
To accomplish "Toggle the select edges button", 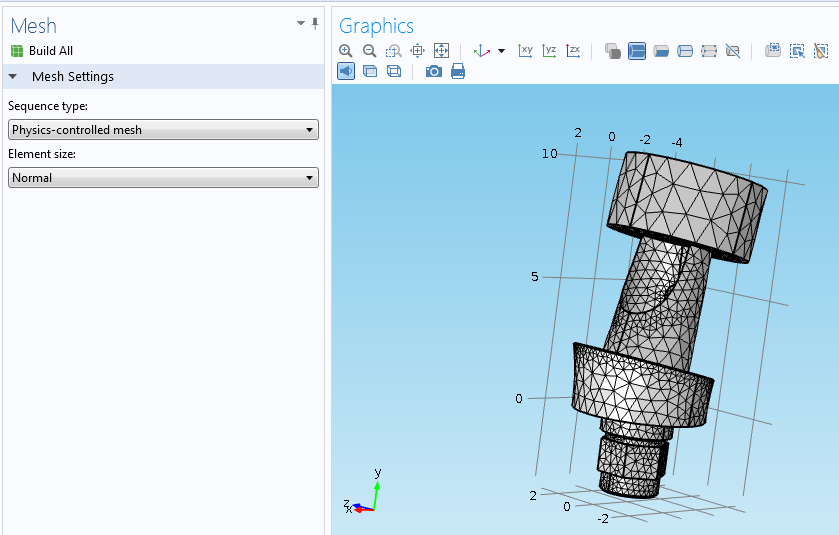I will pyautogui.click(x=685, y=51).
